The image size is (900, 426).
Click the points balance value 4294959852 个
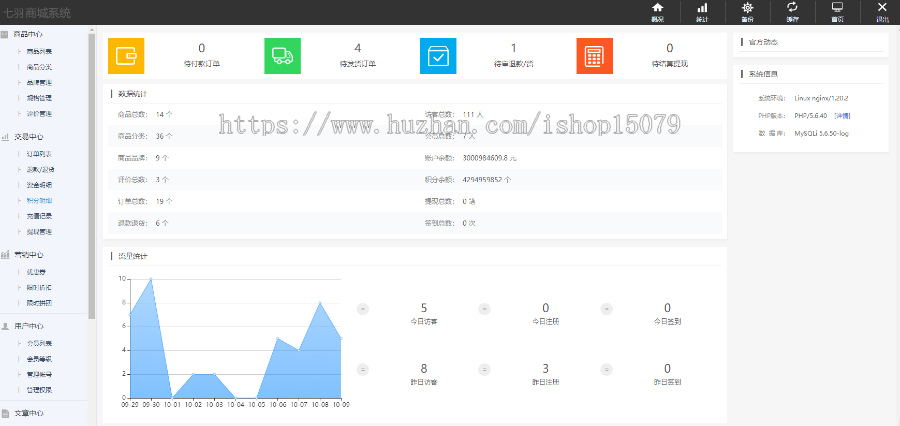[487, 180]
